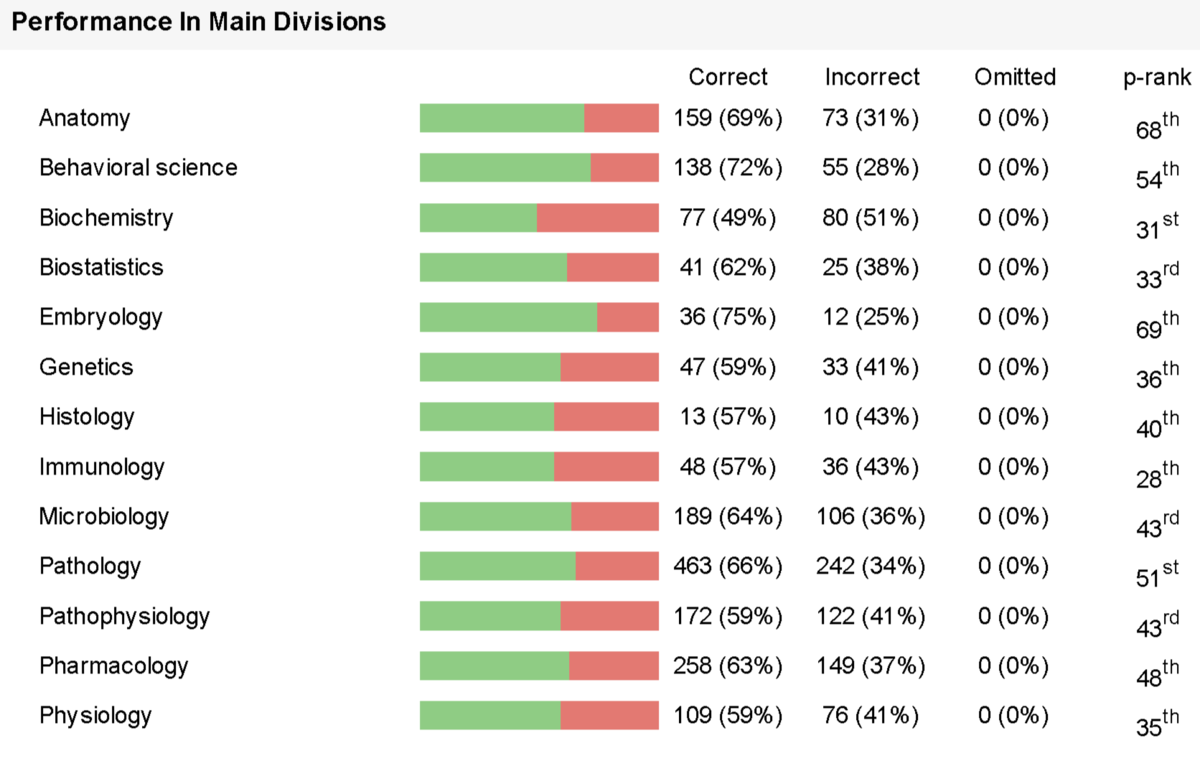Select the Biochemistry division label
The height and width of the screenshot is (761, 1200).
click(106, 218)
